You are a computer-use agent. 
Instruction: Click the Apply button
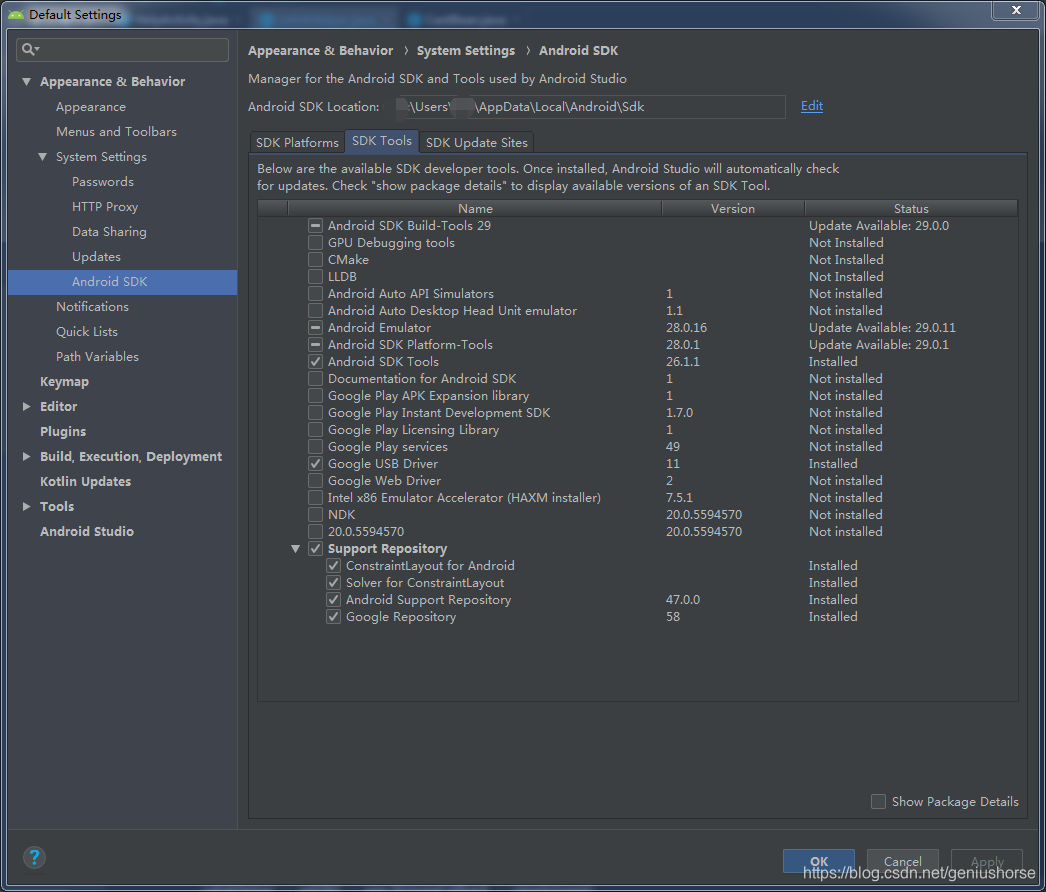pos(987,861)
